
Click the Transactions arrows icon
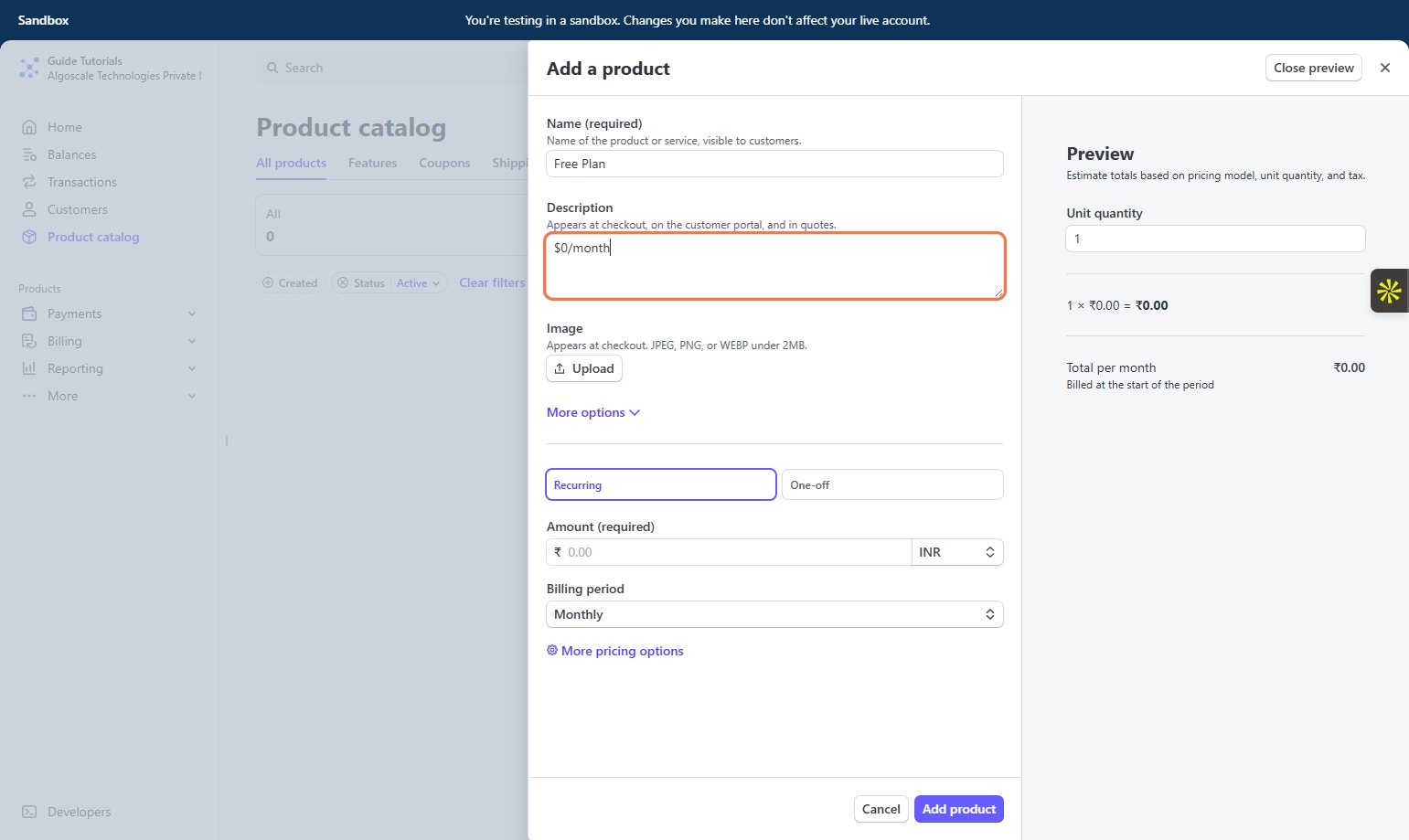pyautogui.click(x=29, y=182)
